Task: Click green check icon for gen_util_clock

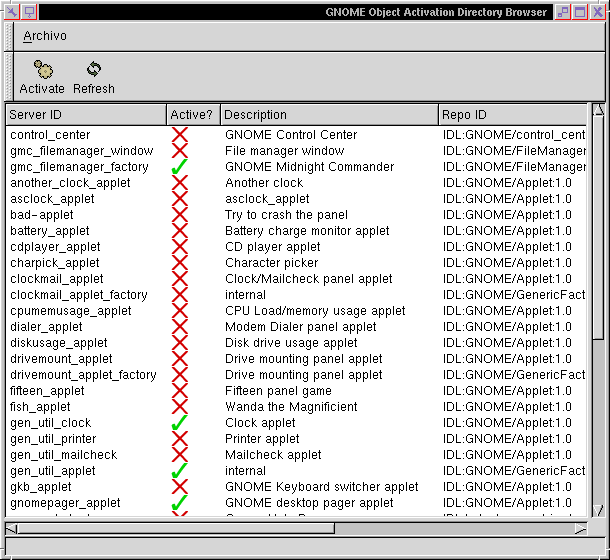Action: [x=179, y=423]
